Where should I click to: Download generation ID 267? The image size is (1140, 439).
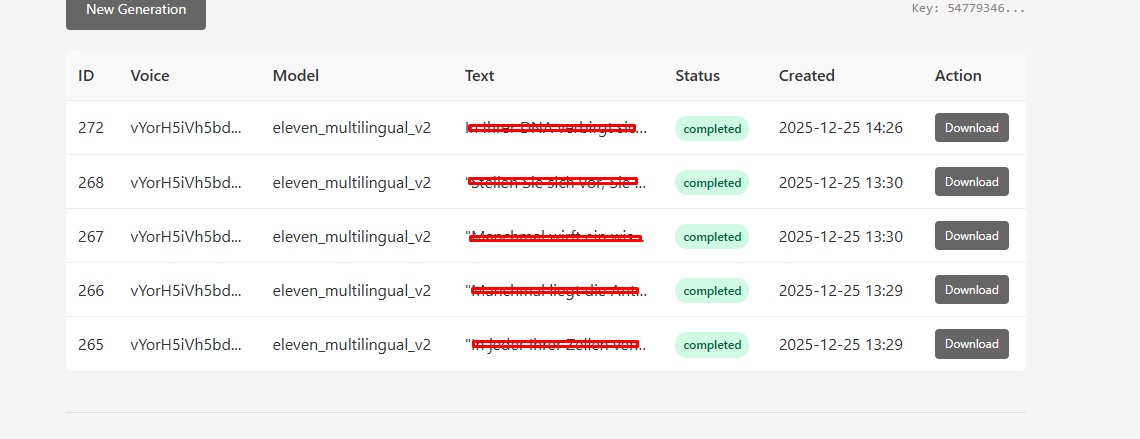(x=971, y=235)
